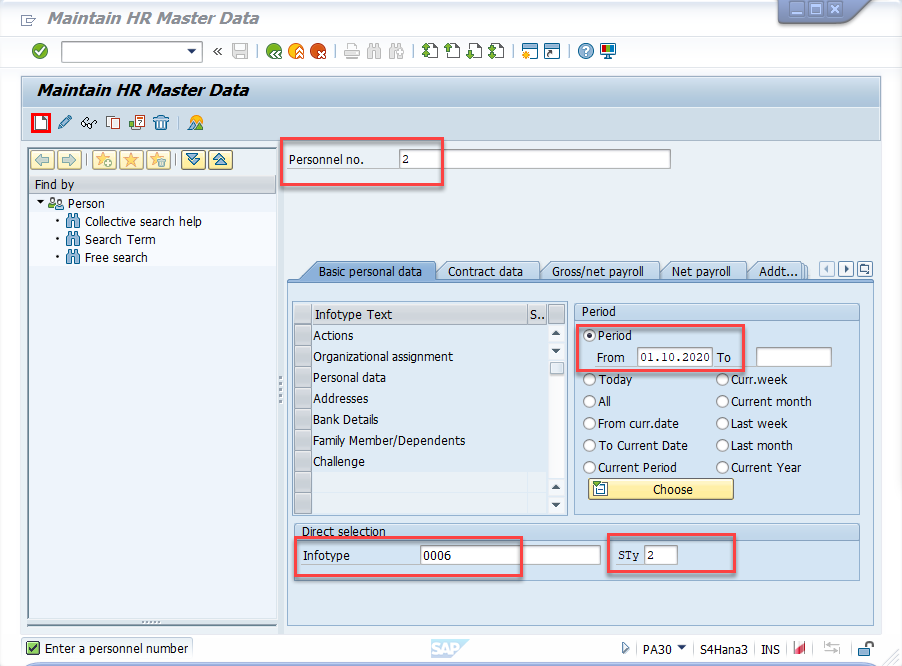This screenshot has height=666, width=902.
Task: Go to next page icon
Action: (474, 51)
